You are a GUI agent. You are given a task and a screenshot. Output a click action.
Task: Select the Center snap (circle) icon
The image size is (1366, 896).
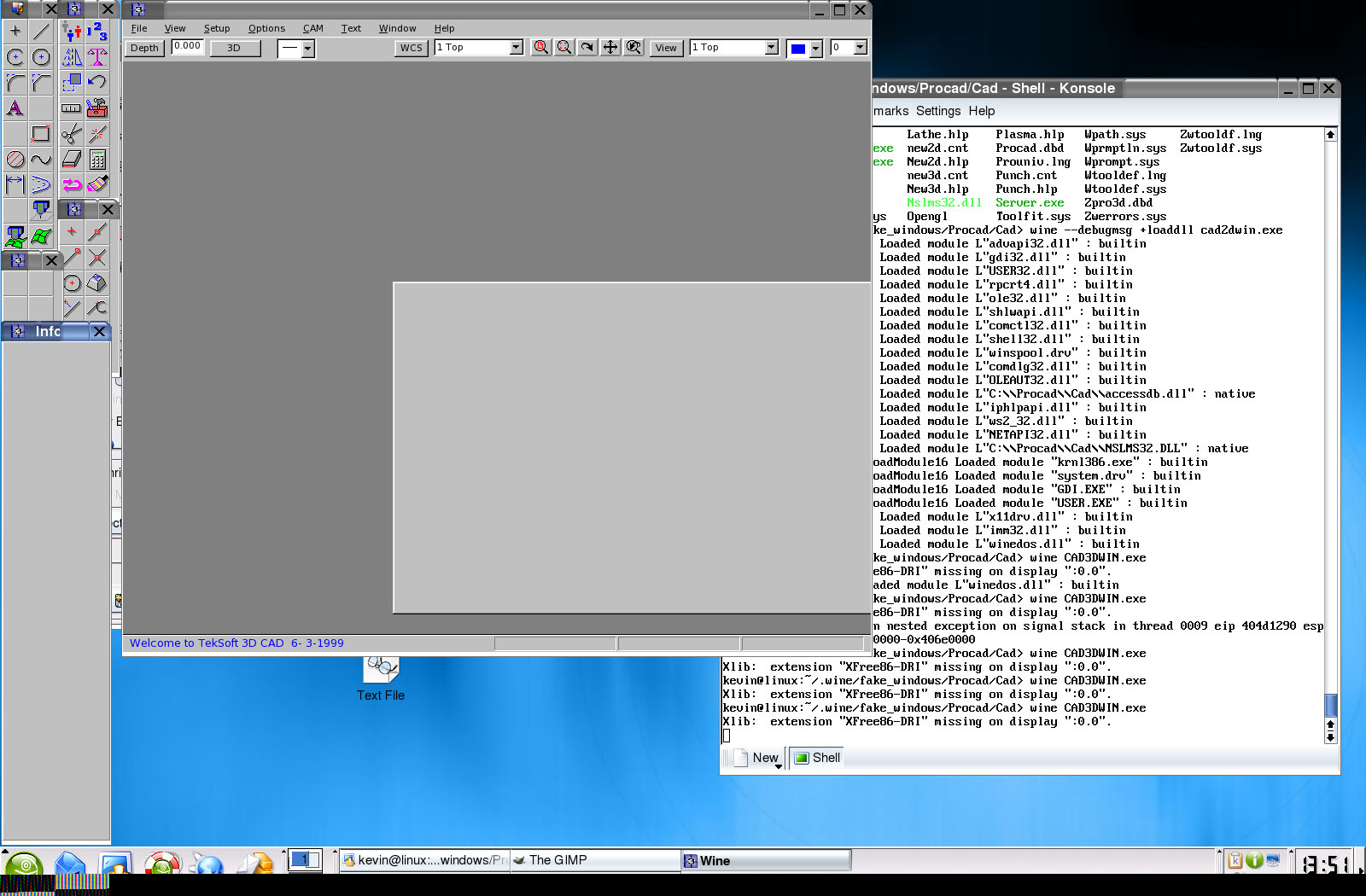[x=72, y=282]
